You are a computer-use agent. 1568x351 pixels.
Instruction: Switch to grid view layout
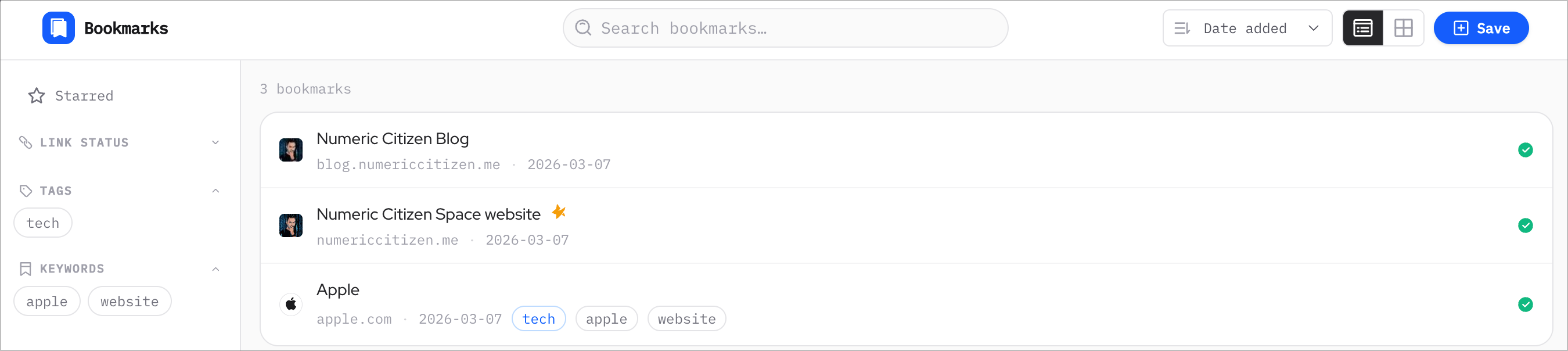pos(1403,28)
